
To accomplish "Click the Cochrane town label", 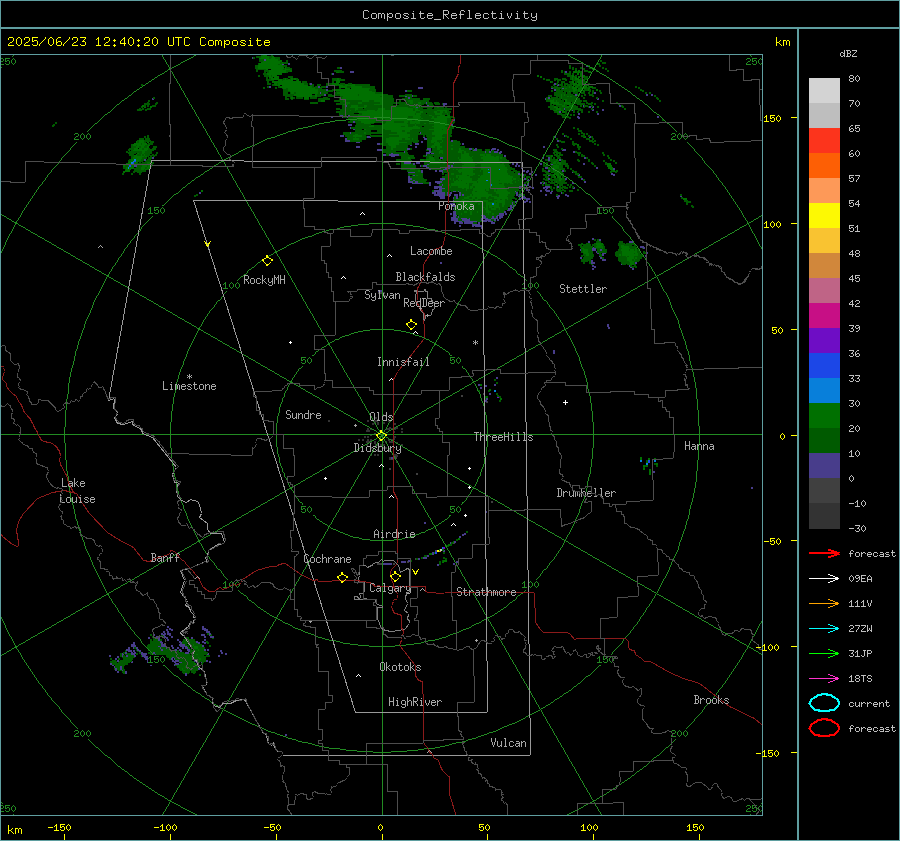I will 327,559.
